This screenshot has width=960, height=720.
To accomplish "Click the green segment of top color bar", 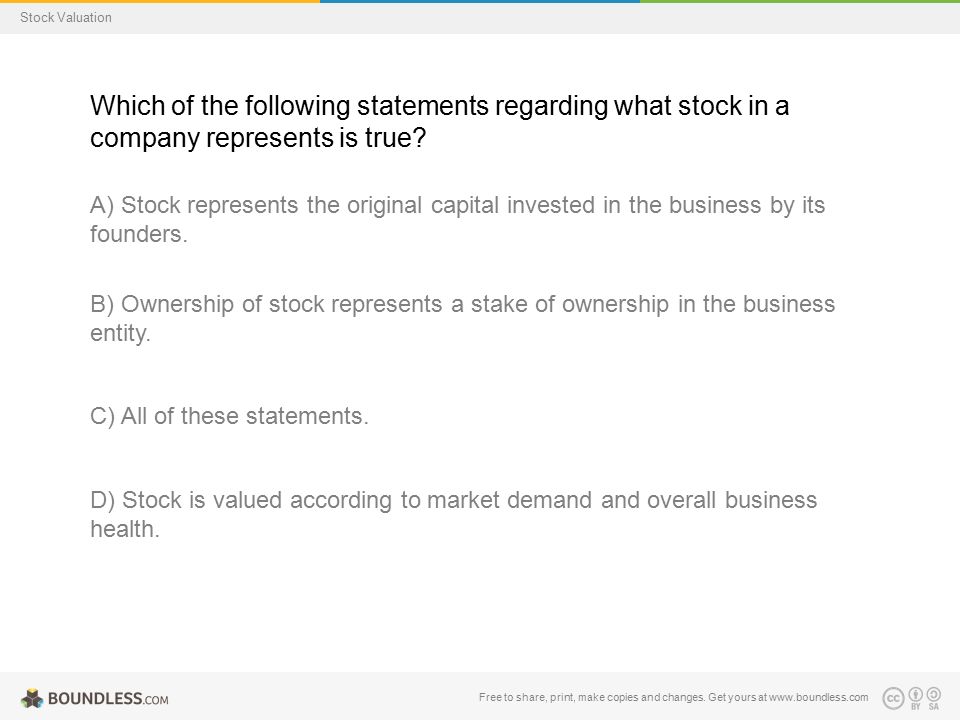I will point(800,1).
